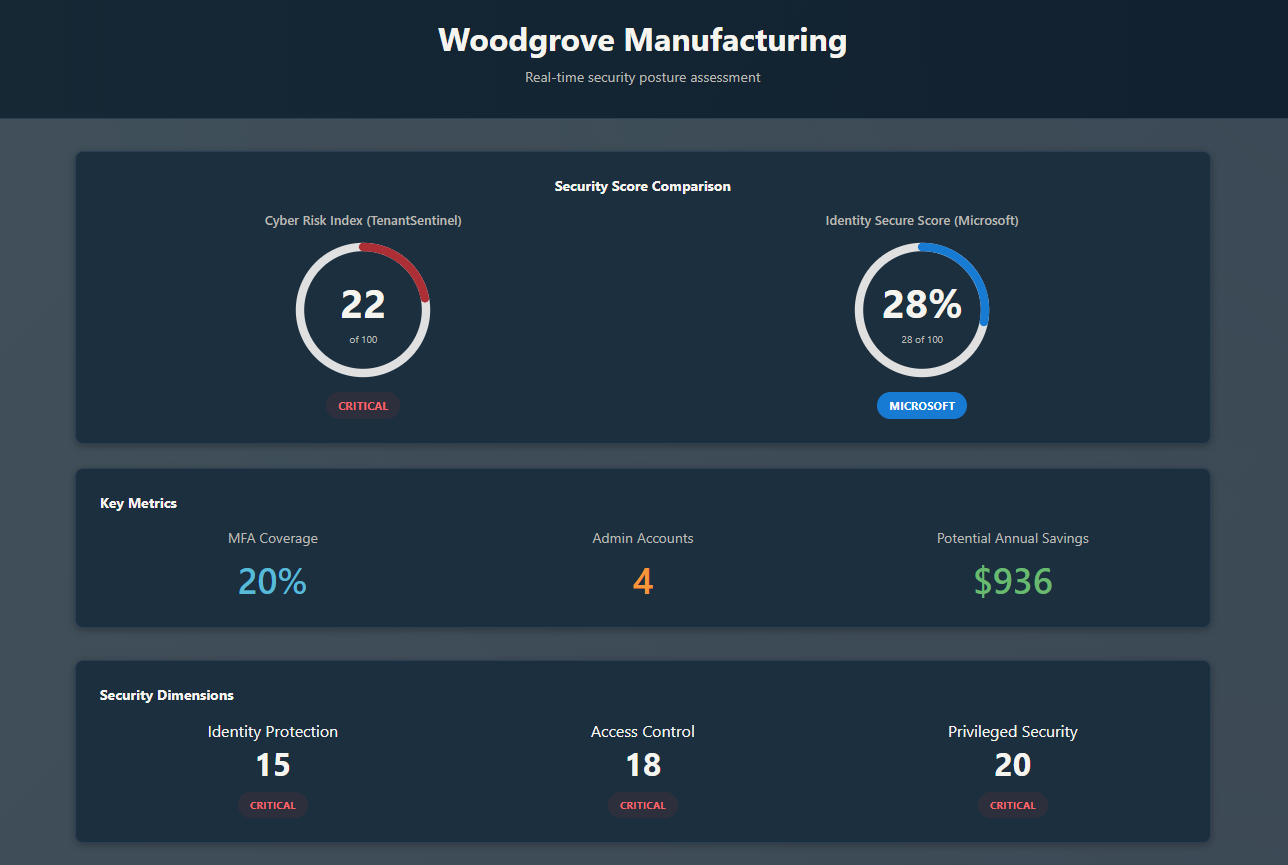Click the CRITICAL badge under Access Control
Image resolution: width=1288 pixels, height=865 pixels.
pos(643,805)
